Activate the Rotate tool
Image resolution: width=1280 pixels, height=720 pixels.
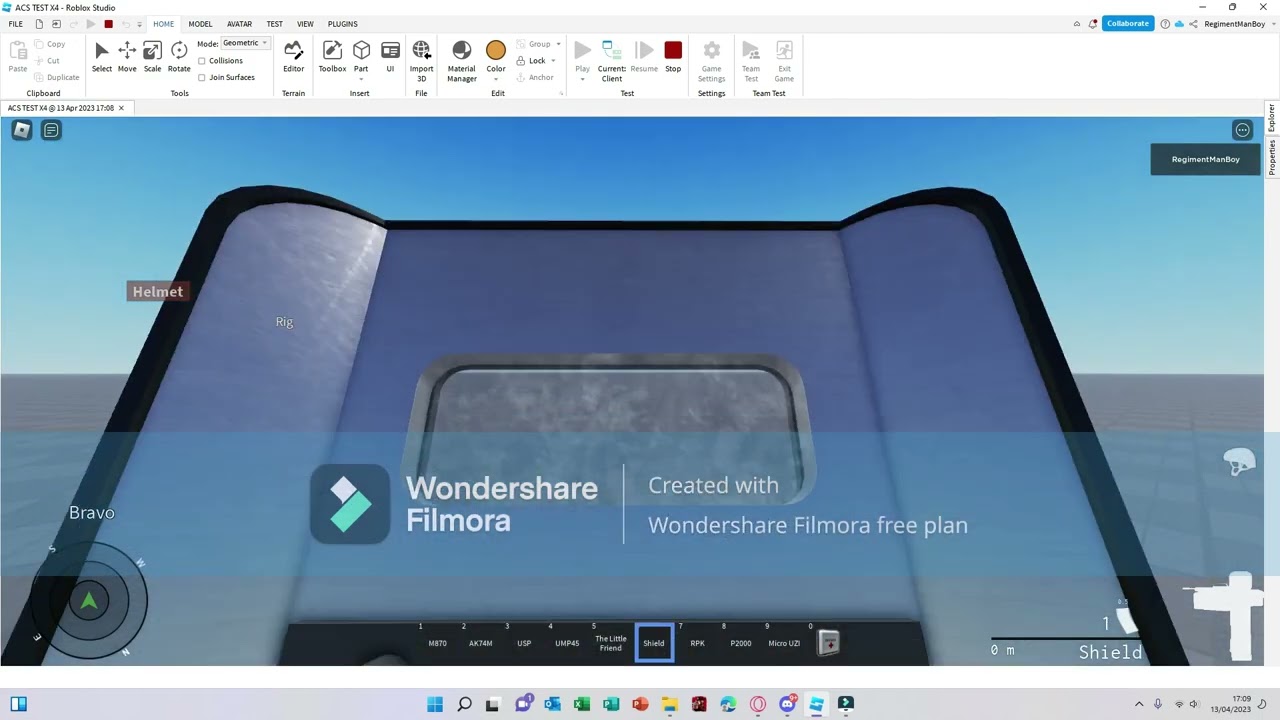point(179,57)
